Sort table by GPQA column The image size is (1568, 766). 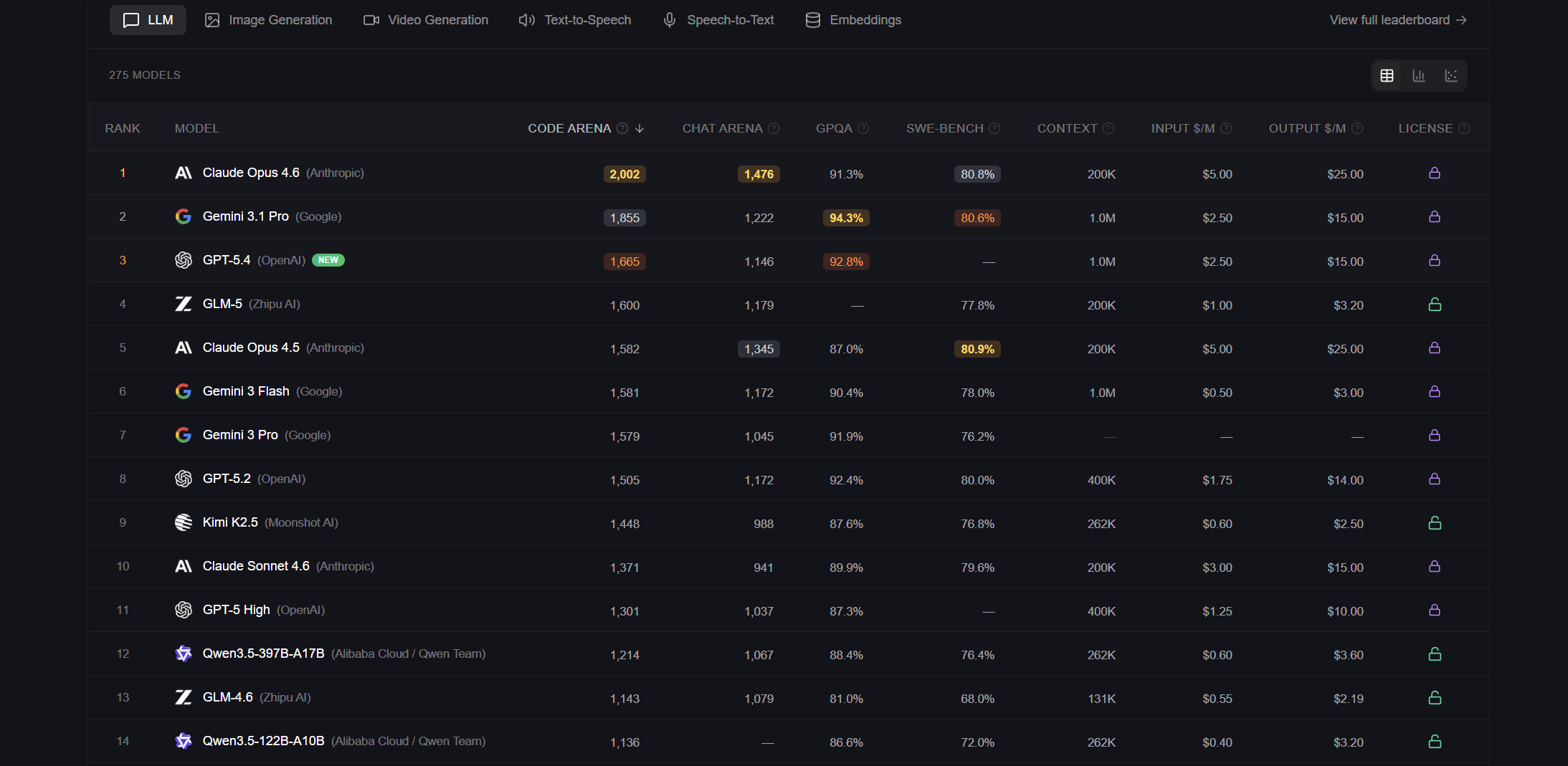(x=834, y=128)
